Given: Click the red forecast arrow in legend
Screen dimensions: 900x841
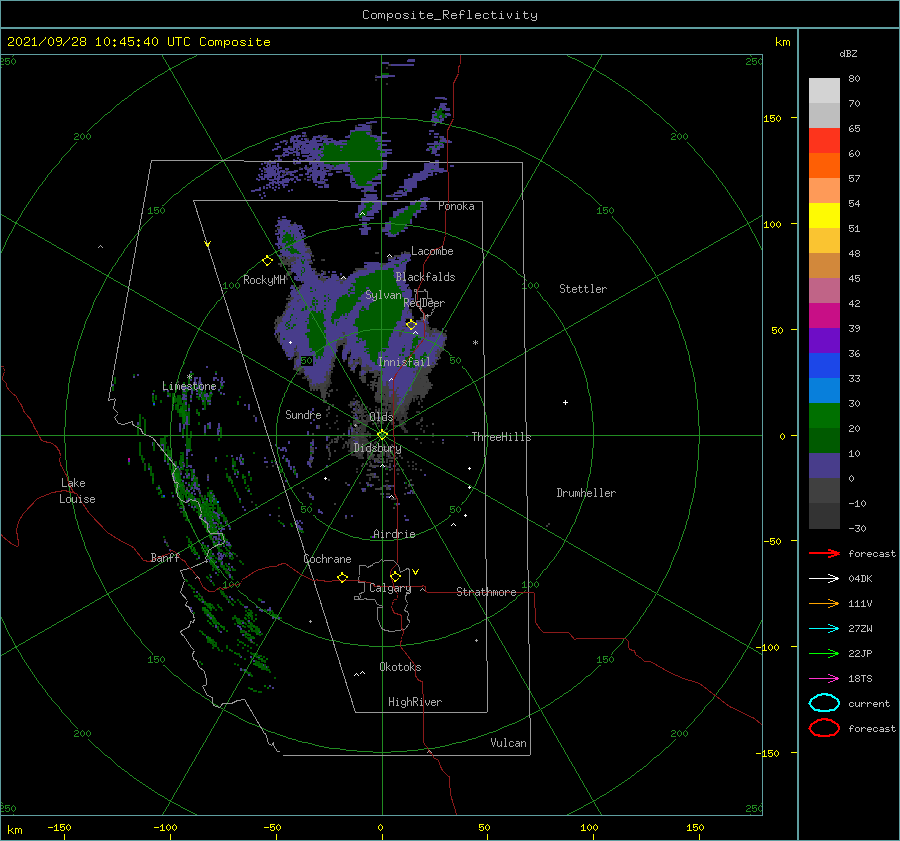Looking at the screenshot, I should 824,553.
